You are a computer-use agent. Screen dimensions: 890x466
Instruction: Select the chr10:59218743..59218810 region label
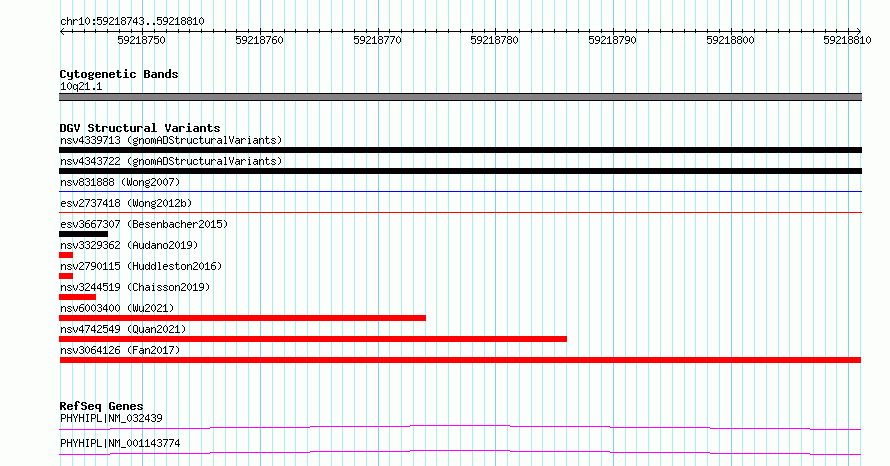[x=132, y=21]
